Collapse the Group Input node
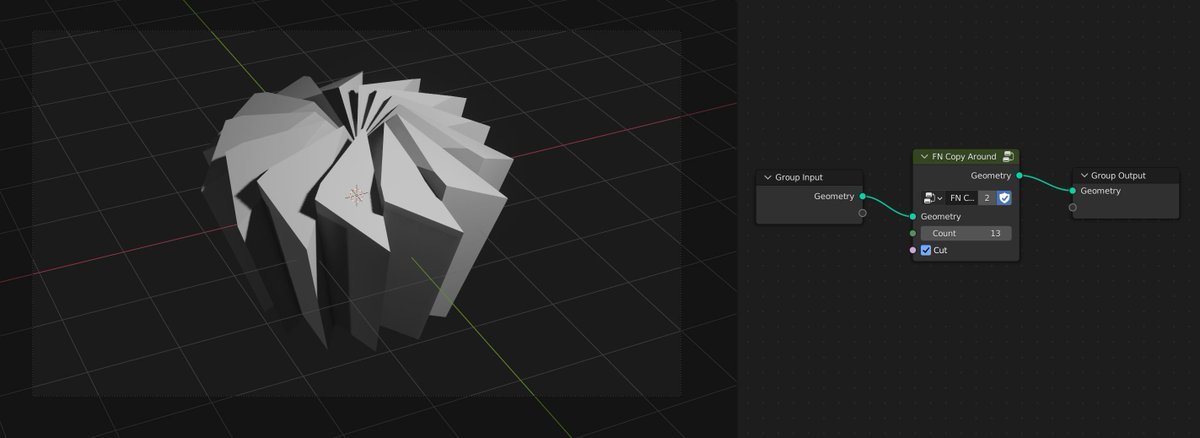1200x438 pixels. click(767, 177)
